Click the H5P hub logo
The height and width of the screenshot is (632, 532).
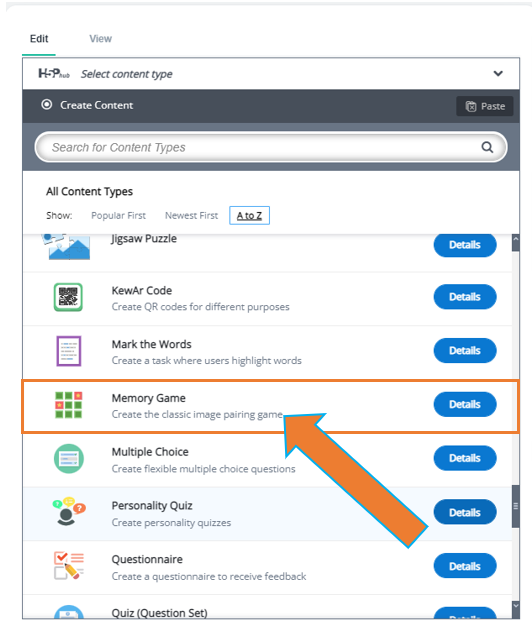point(54,74)
